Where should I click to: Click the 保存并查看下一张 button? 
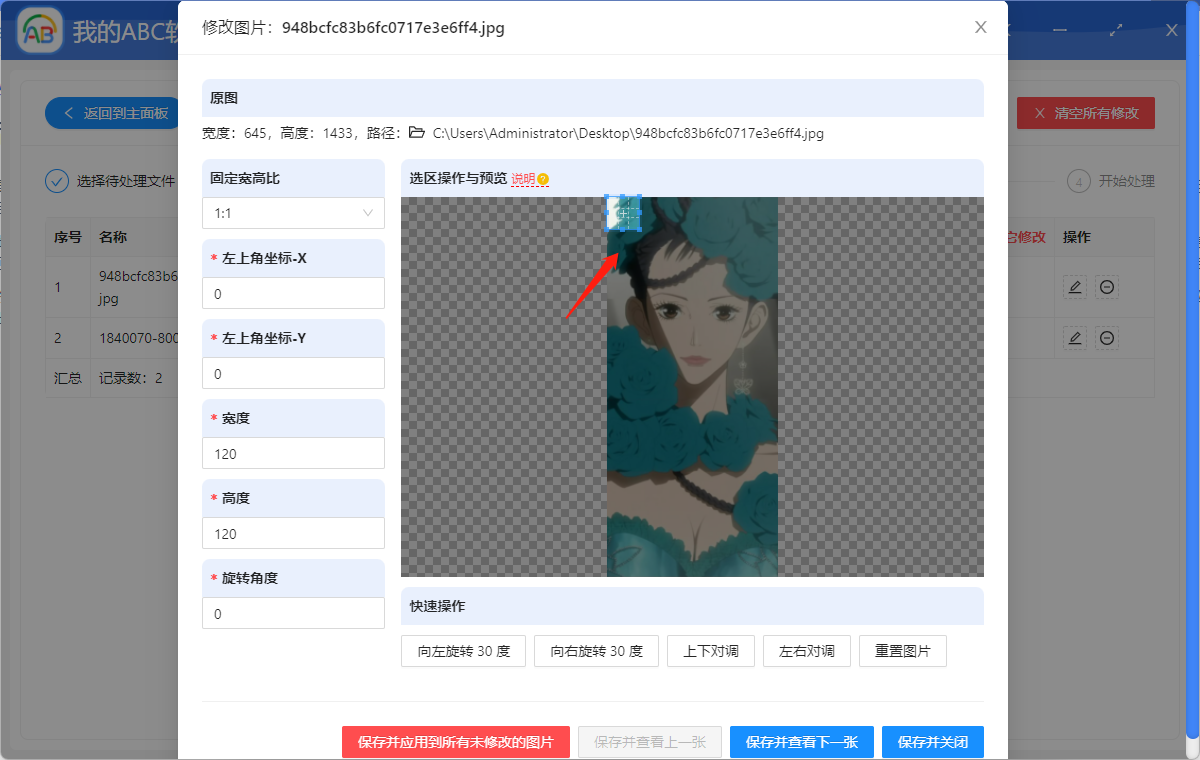click(x=801, y=742)
